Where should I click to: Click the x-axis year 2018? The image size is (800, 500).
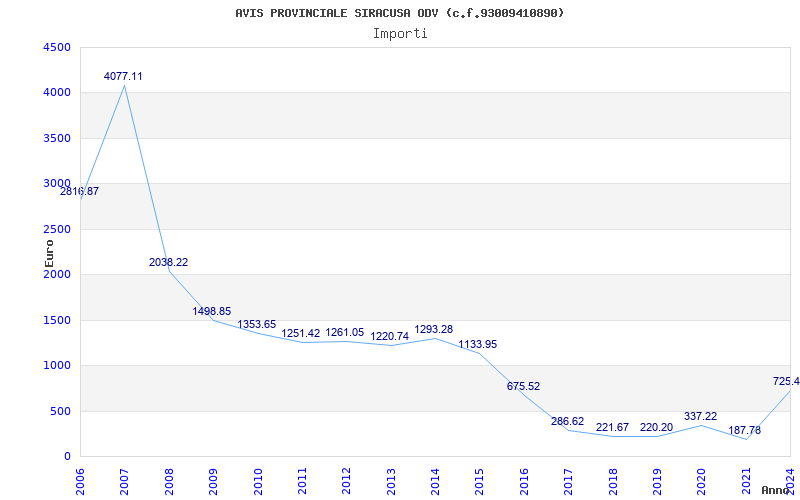click(x=613, y=482)
